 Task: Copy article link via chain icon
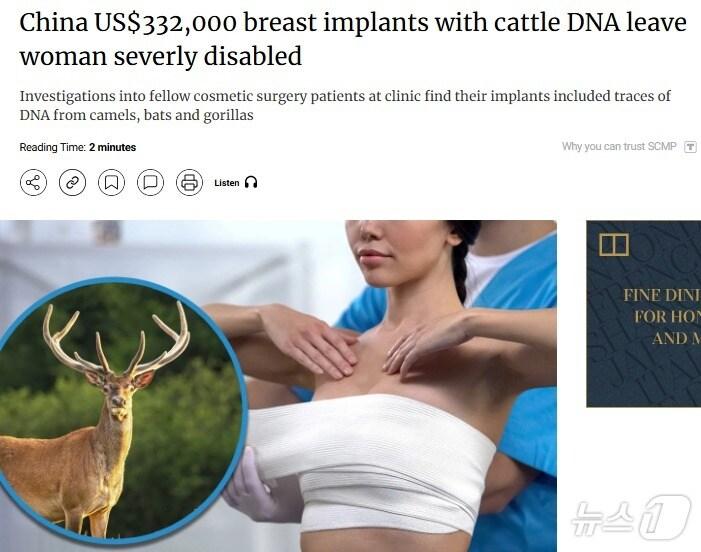[x=72, y=183]
